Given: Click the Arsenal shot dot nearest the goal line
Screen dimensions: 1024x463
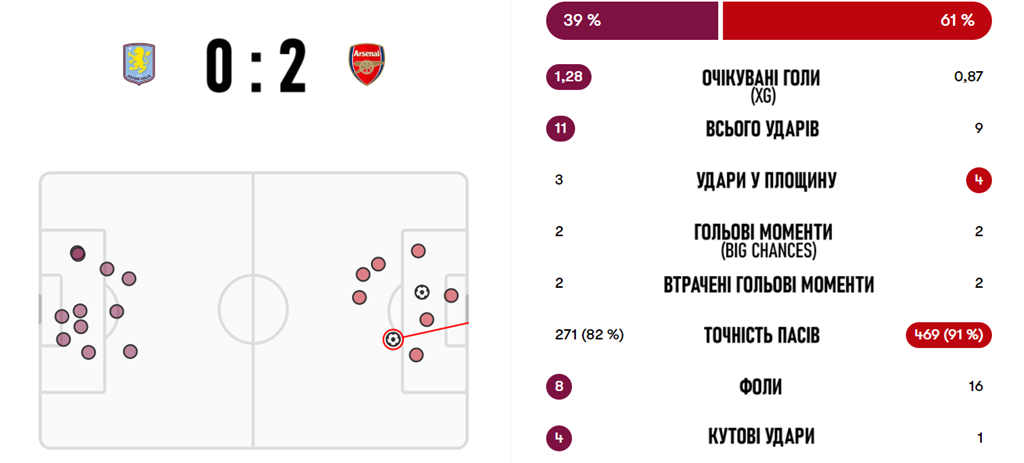Looking at the screenshot, I should (x=451, y=296).
